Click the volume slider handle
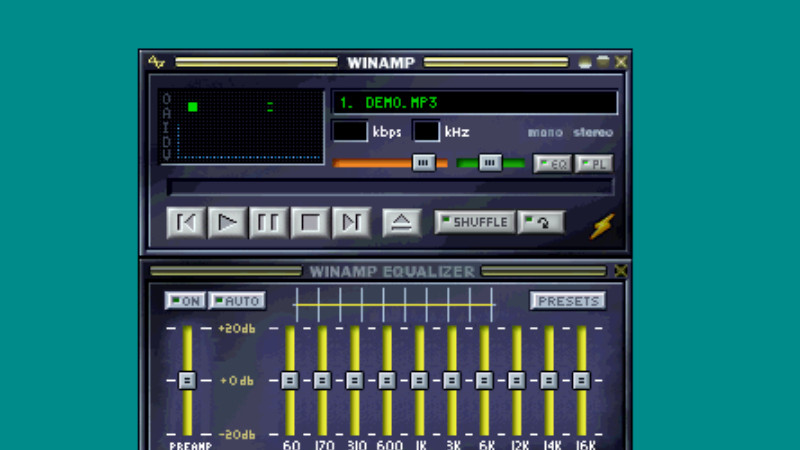The height and width of the screenshot is (450, 800). click(424, 162)
